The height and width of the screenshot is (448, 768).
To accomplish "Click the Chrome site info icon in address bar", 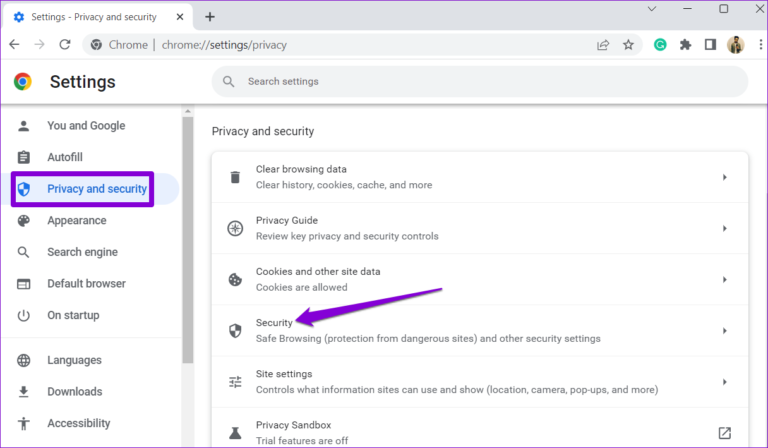I will 96,45.
